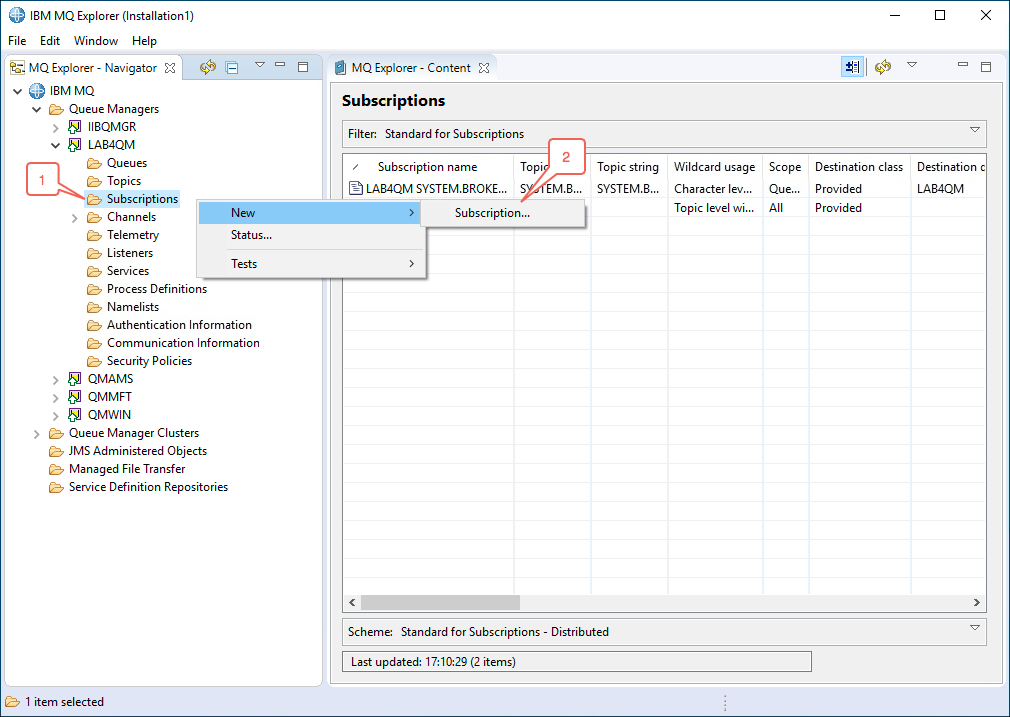Viewport: 1010px width, 717px height.
Task: Click the Managed File Transfer folder icon
Action: coord(57,469)
